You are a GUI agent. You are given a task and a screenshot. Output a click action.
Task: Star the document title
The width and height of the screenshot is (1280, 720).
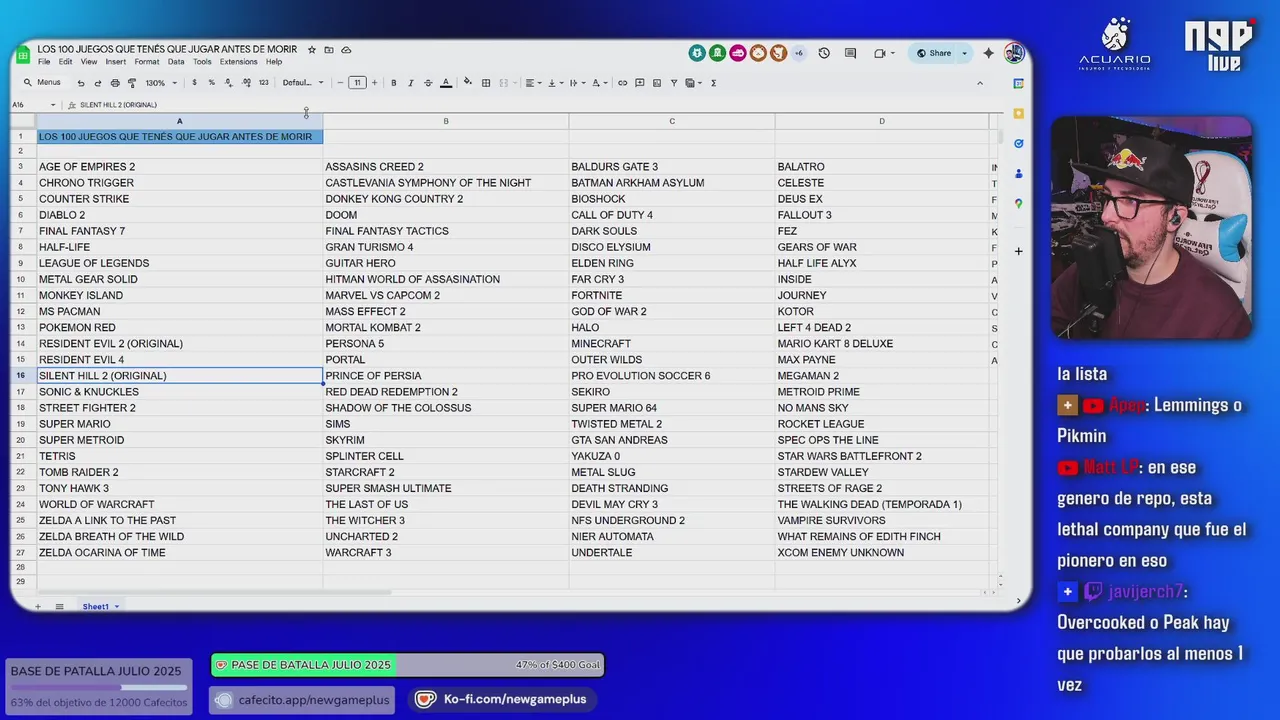[x=312, y=49]
